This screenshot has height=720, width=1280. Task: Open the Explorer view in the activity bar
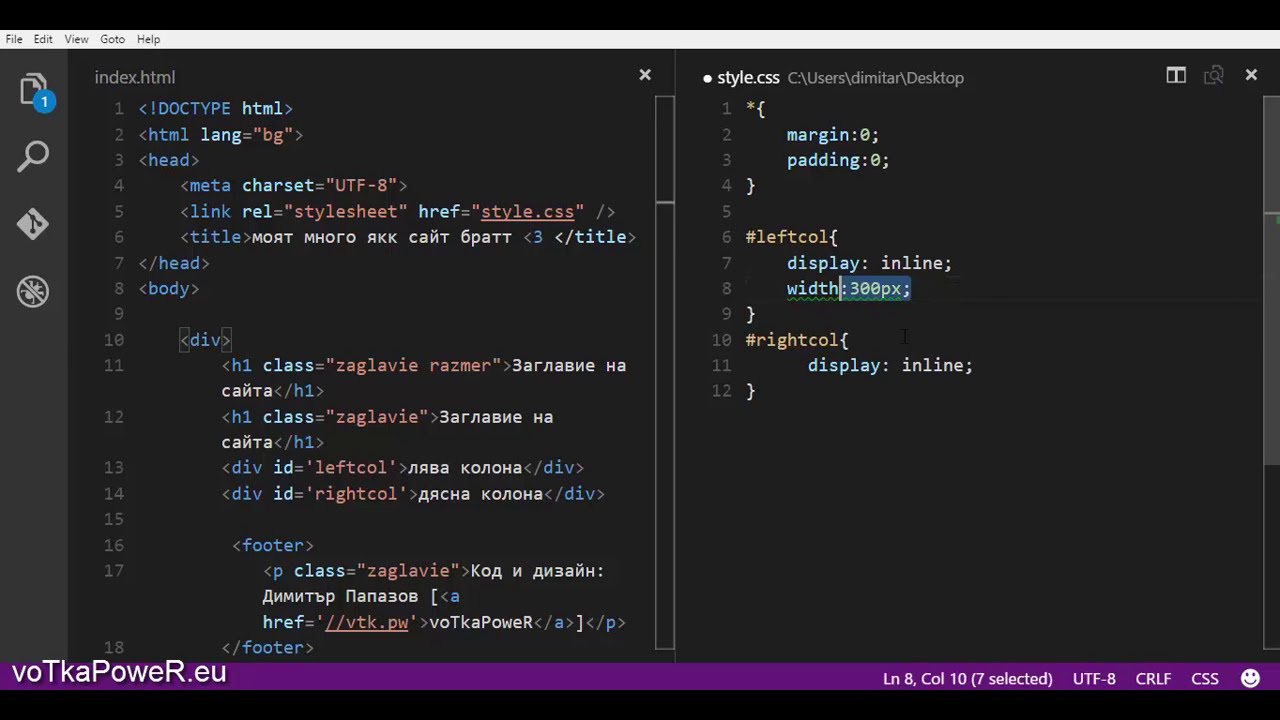tap(34, 91)
